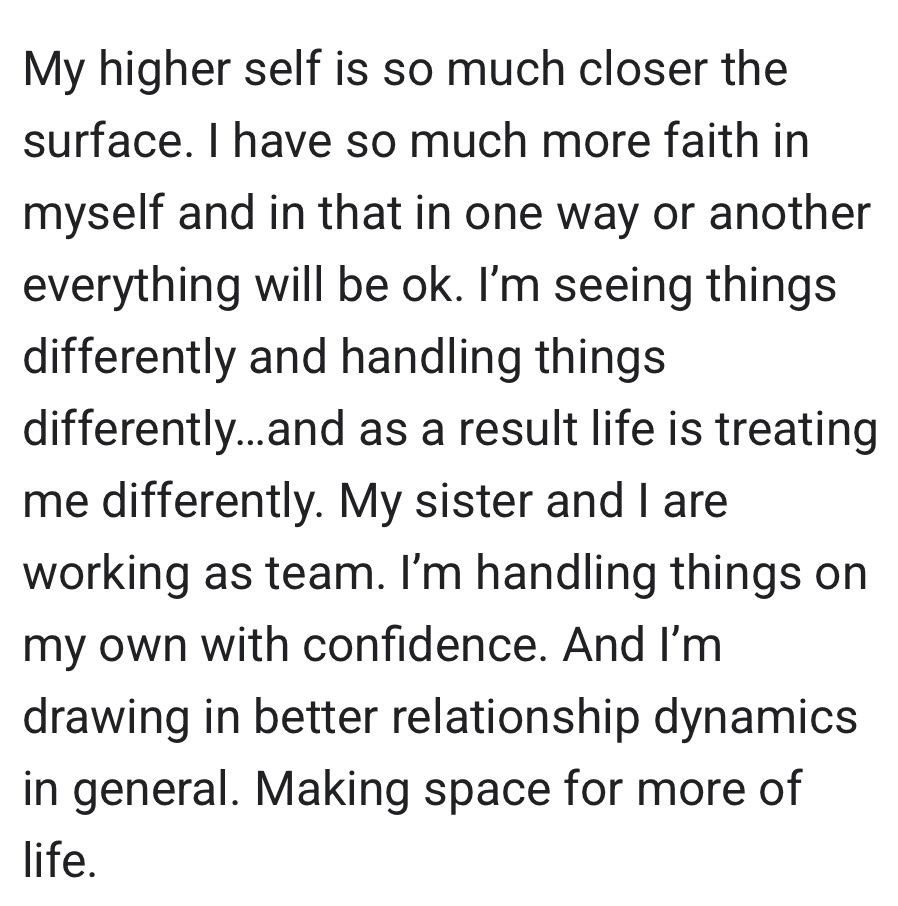Click the word 'confidence.'
This screenshot has height=906, width=898.
[425, 646]
